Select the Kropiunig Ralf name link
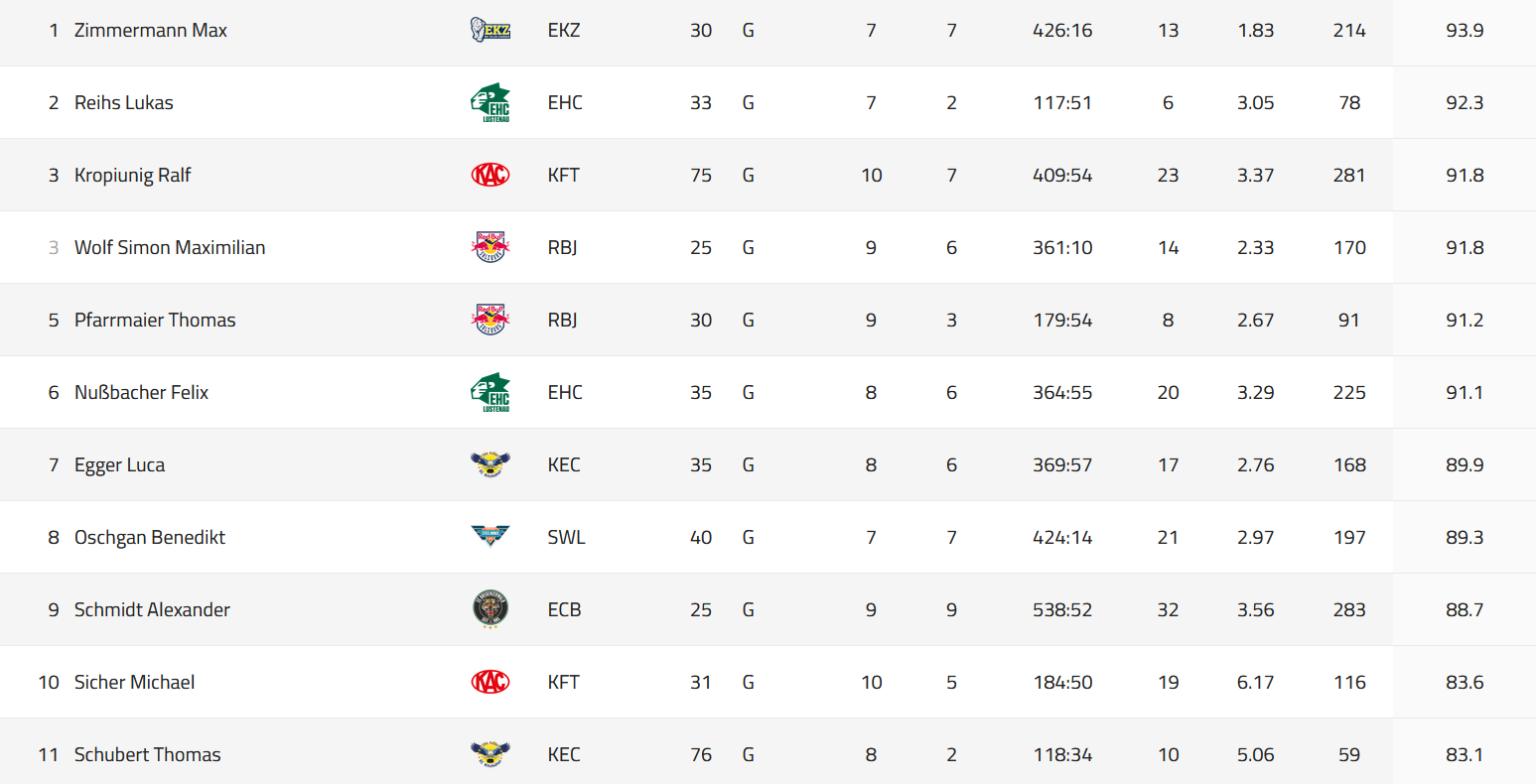This screenshot has height=784, width=1536. (x=133, y=175)
